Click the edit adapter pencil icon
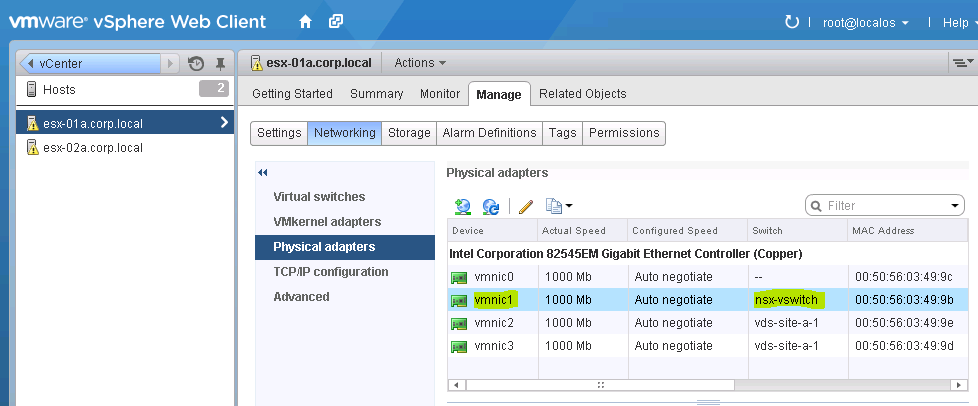Image resolution: width=978 pixels, height=406 pixels. pos(526,206)
